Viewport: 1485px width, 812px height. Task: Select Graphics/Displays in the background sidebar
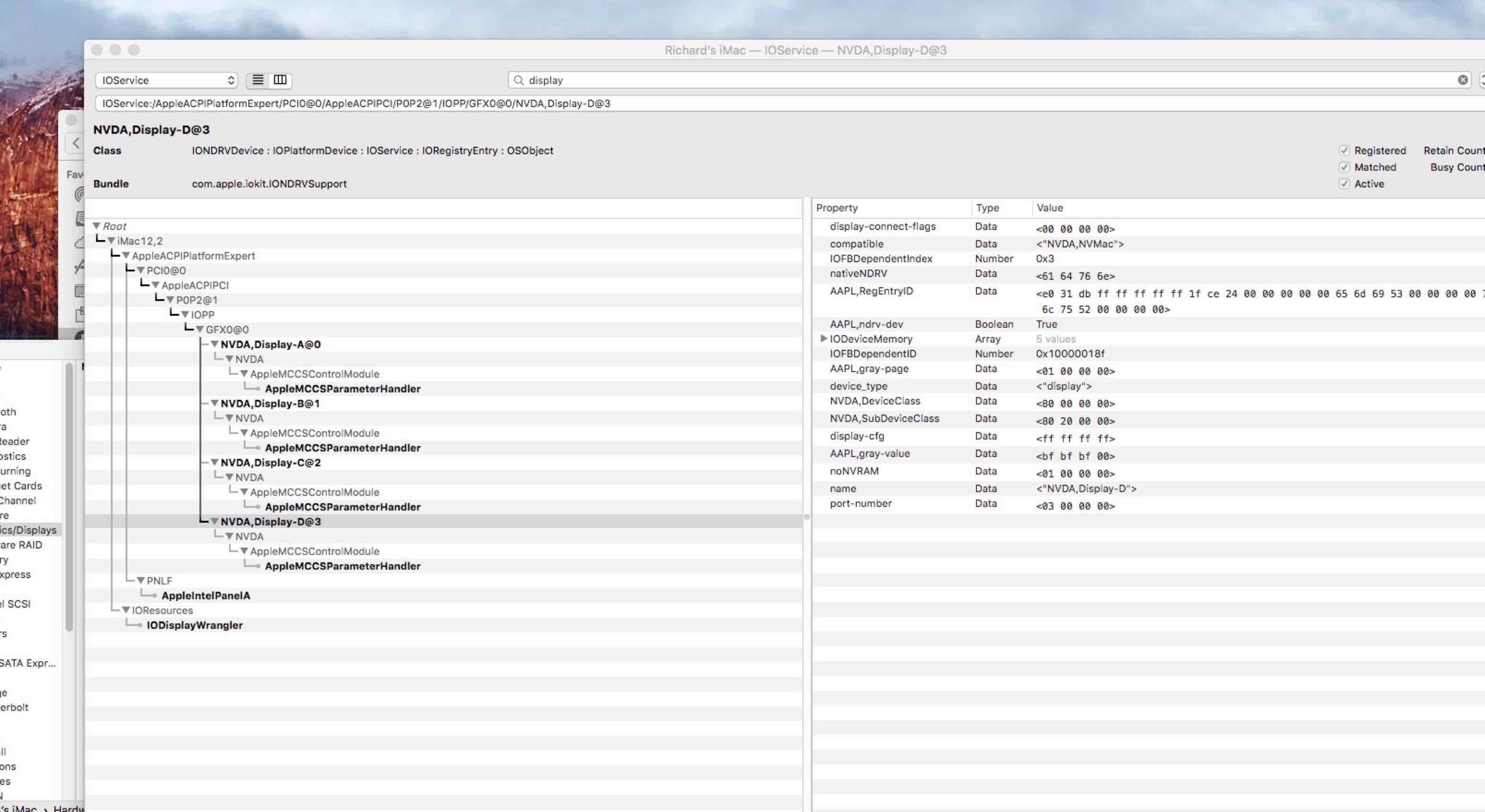28,530
